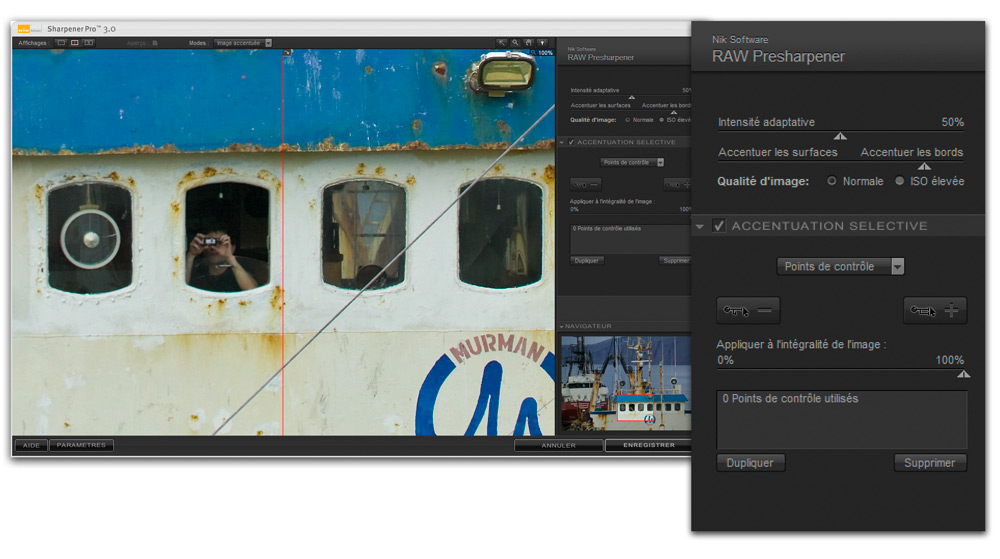Adjust surfaces-to-bords slider in enlarged panel

[924, 166]
